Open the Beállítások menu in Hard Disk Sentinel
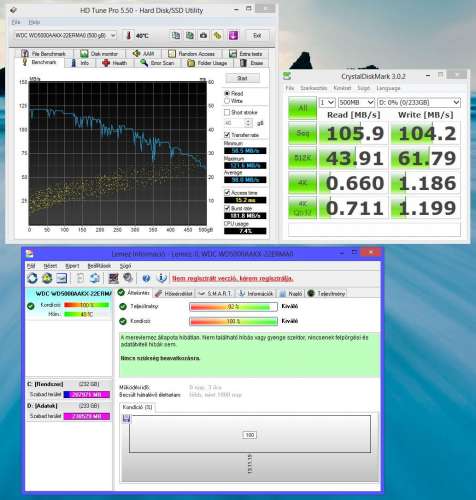 99,266
